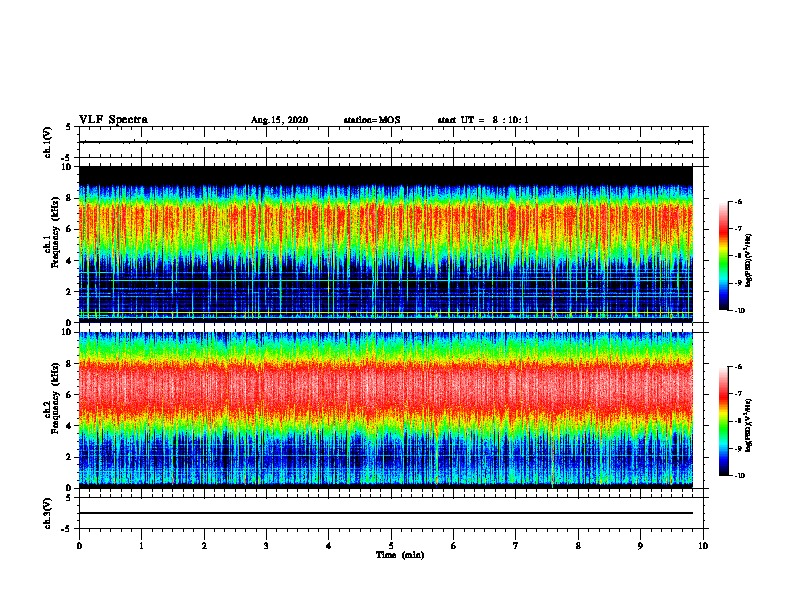Click the ch.2 colorbar "log(PSD)" unit label
792x612 pixels.
(749, 426)
